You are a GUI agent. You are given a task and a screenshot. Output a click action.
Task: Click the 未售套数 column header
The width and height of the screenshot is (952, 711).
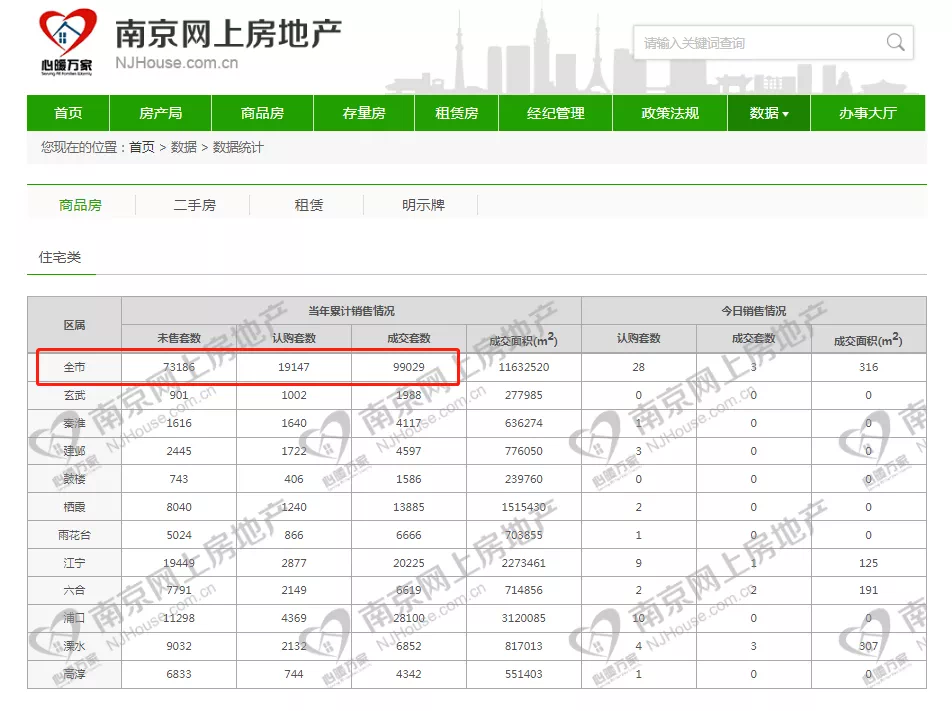pyautogui.click(x=178, y=338)
